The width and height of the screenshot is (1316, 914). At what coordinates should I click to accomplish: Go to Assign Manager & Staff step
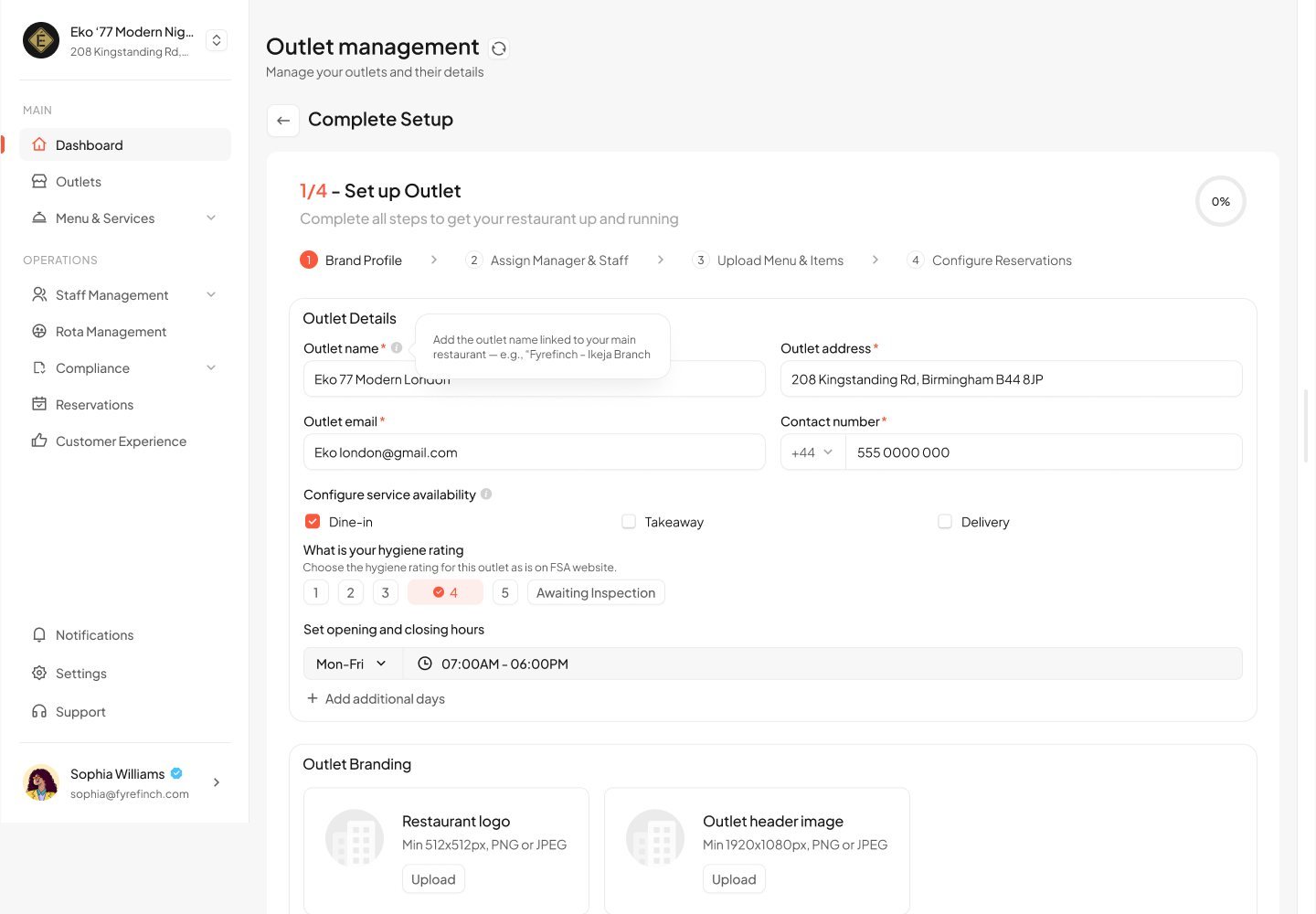[547, 260]
